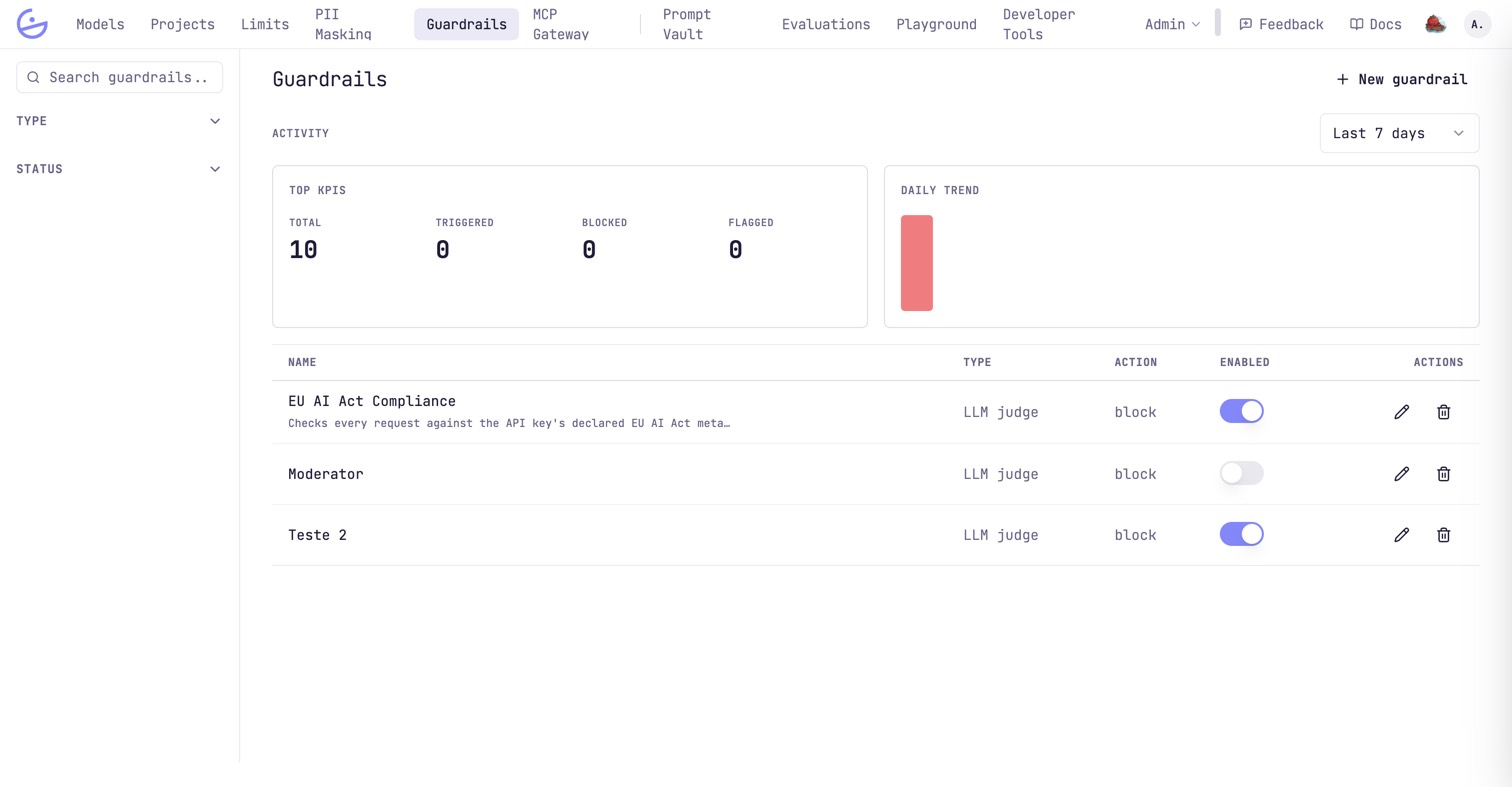Delete the Teste 2 guardrail
Image resolution: width=1512 pixels, height=787 pixels.
pyautogui.click(x=1443, y=535)
